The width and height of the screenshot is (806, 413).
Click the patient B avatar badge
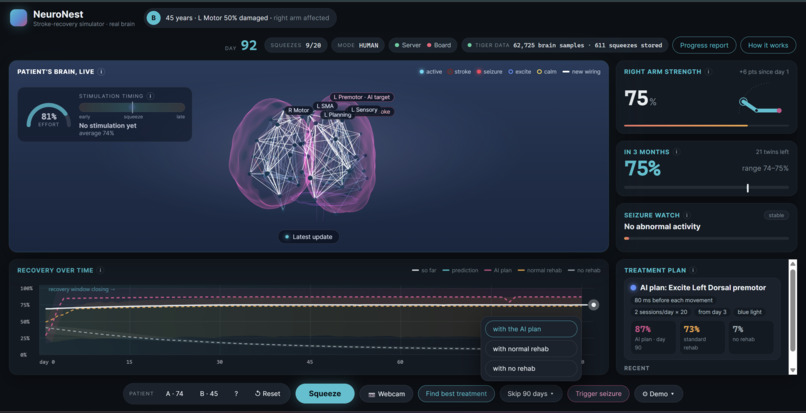[x=153, y=18]
